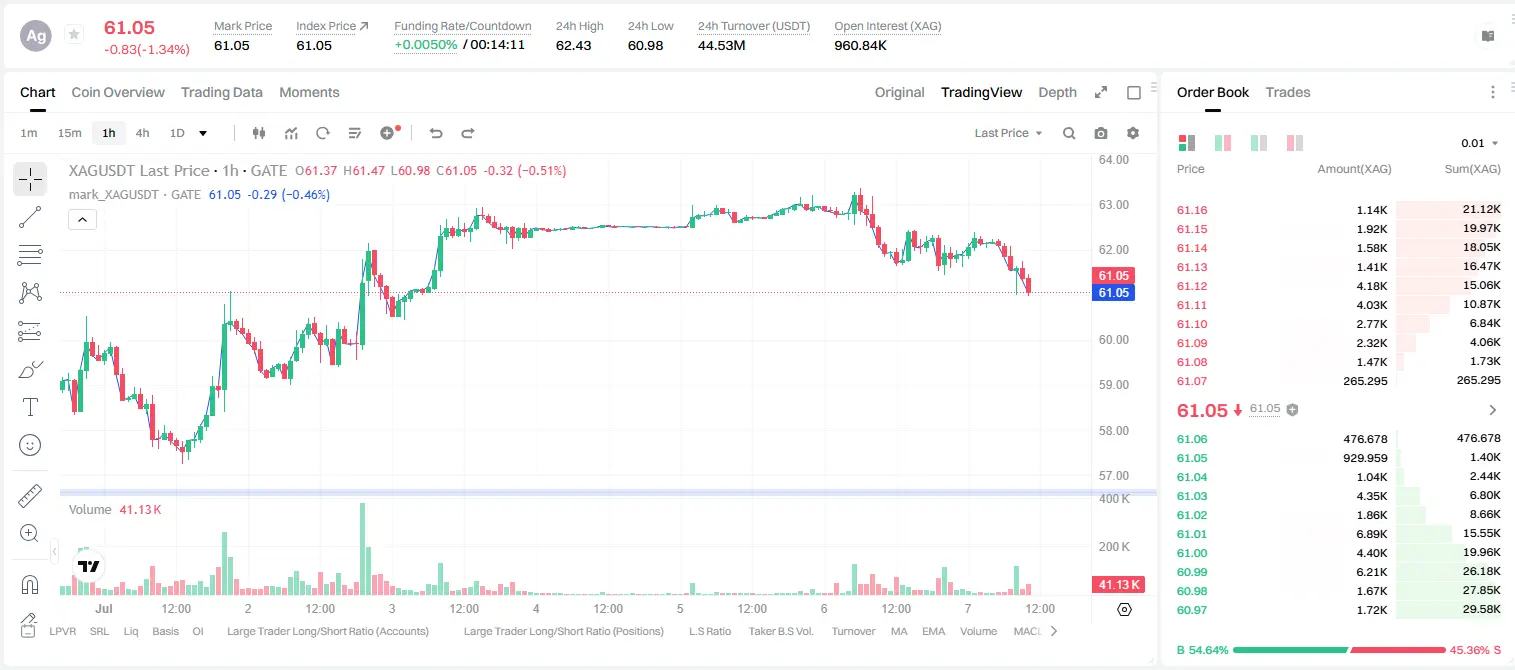Add XAGUSDT to favorites with star
Screen dimensions: 1515x670
point(74,35)
